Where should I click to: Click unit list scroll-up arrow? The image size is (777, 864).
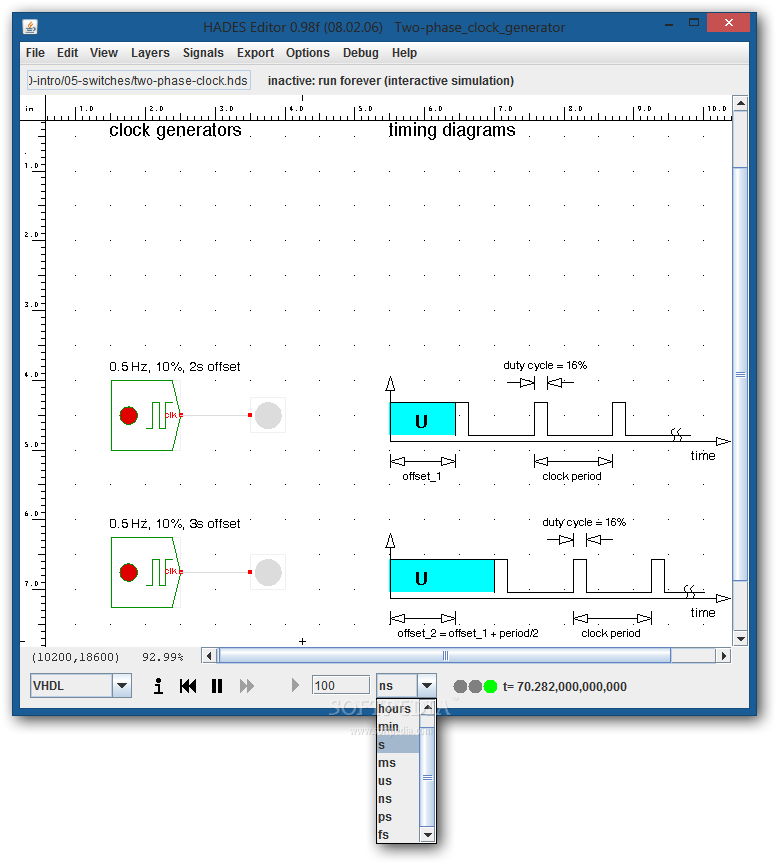point(427,707)
